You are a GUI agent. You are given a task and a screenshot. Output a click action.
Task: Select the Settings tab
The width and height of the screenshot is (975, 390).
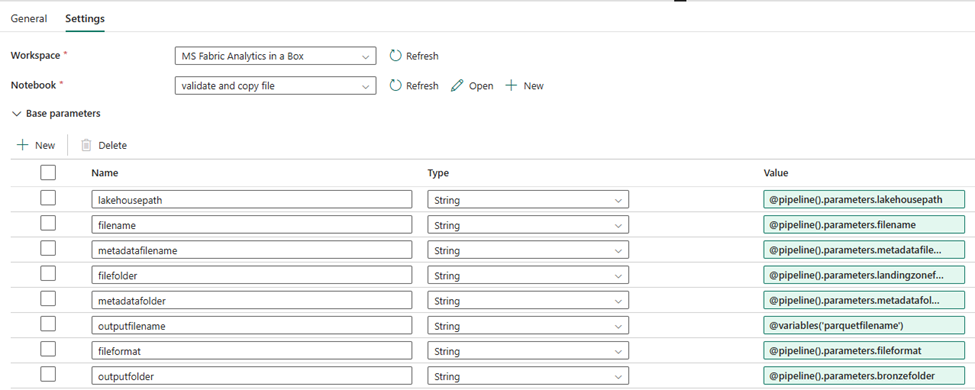(x=85, y=19)
